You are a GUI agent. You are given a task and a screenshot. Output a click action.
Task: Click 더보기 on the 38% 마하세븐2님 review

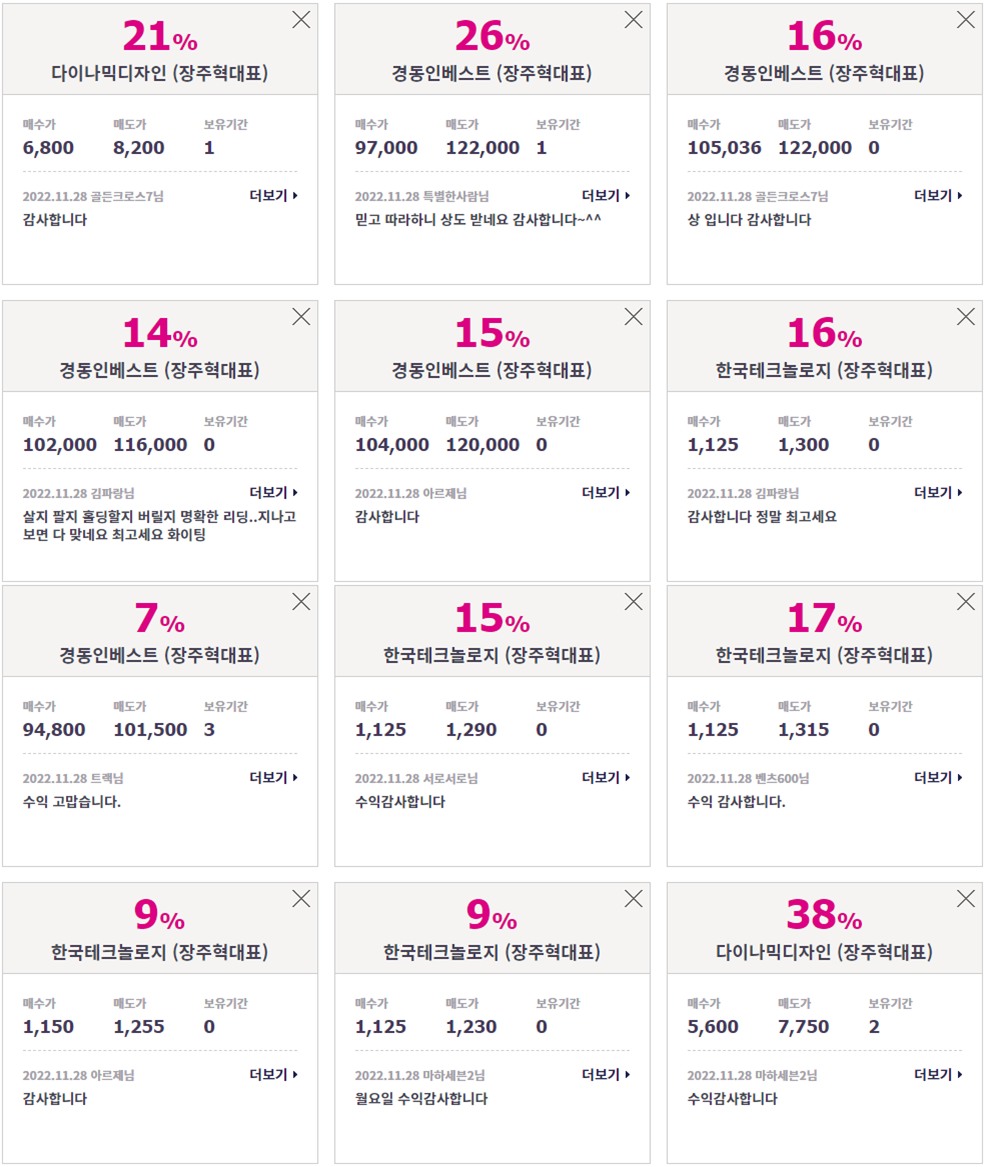(x=938, y=1075)
